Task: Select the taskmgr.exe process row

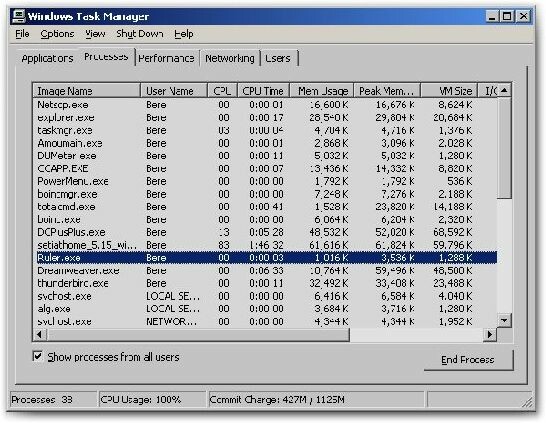Action: pyautogui.click(x=265, y=130)
